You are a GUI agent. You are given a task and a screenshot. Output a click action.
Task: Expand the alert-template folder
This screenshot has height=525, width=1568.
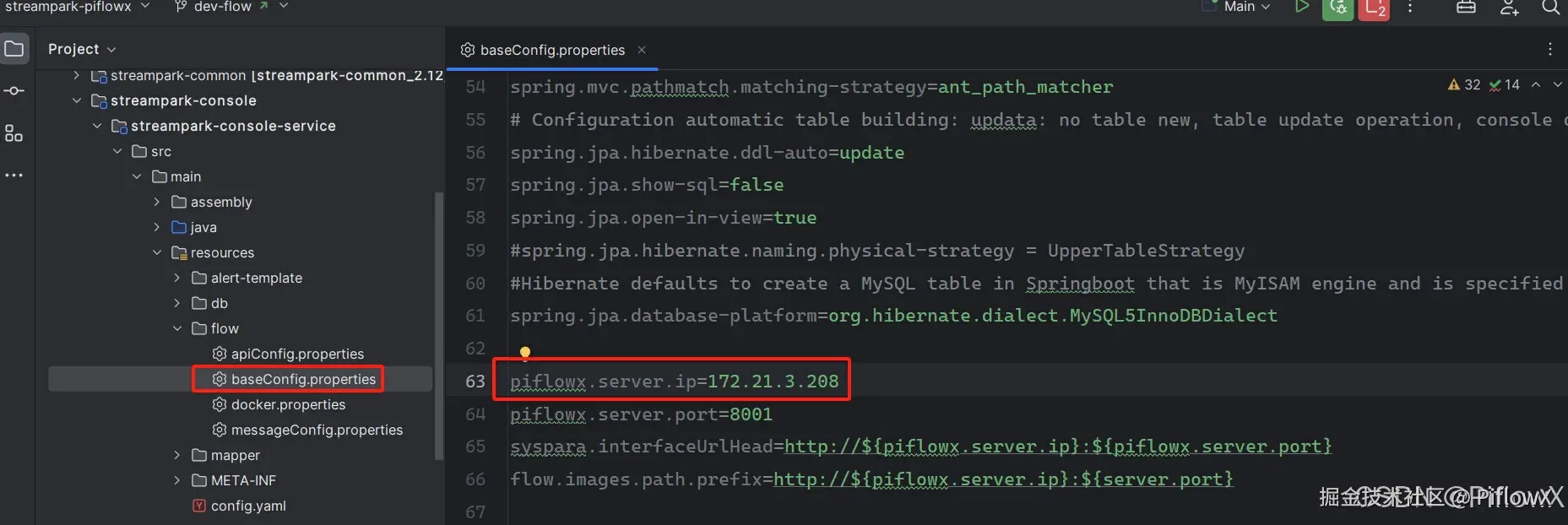177,278
